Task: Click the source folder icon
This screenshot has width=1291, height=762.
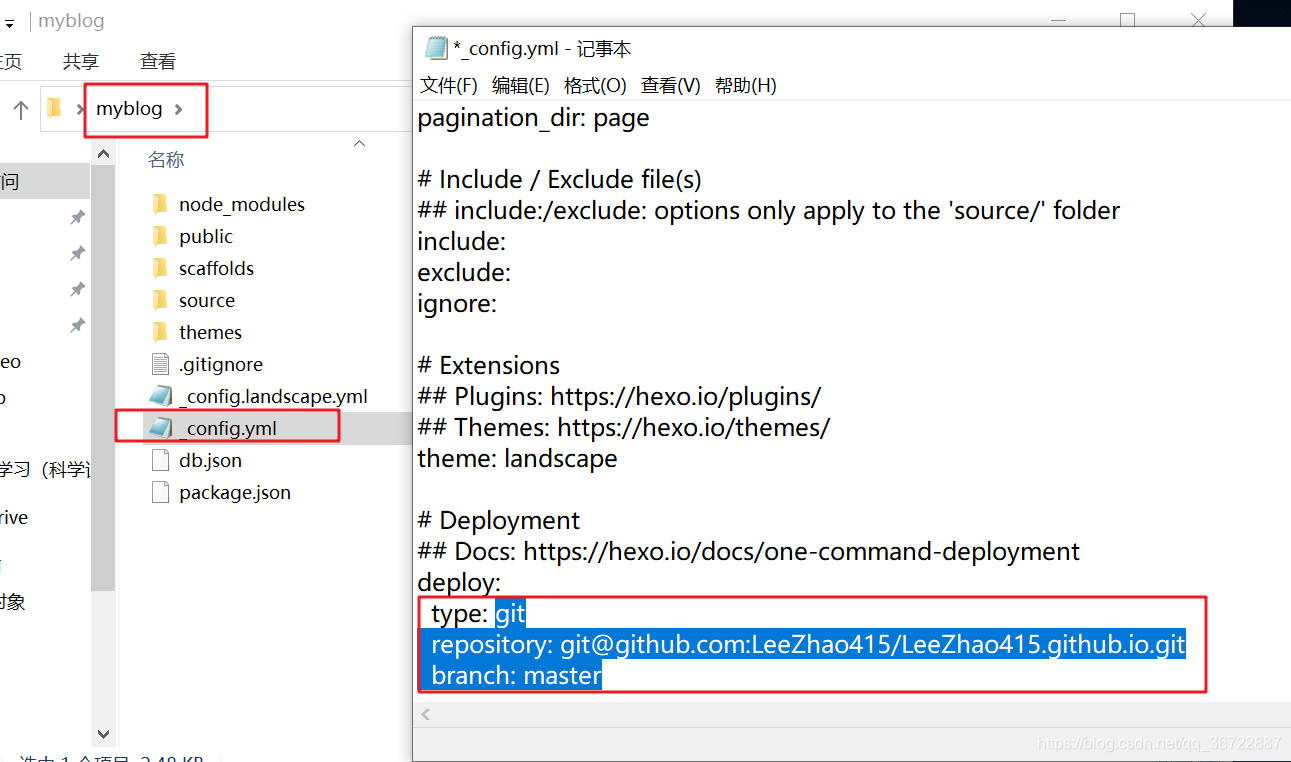Action: pos(160,300)
